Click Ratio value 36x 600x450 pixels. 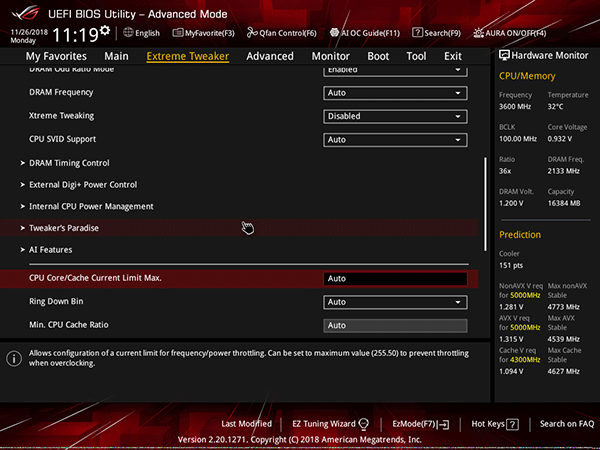(x=505, y=171)
